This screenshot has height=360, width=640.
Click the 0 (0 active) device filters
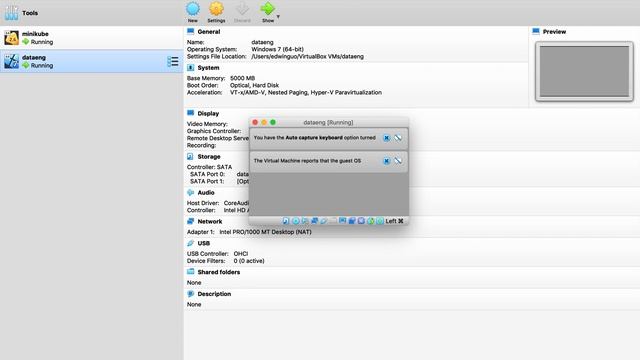coord(249,261)
